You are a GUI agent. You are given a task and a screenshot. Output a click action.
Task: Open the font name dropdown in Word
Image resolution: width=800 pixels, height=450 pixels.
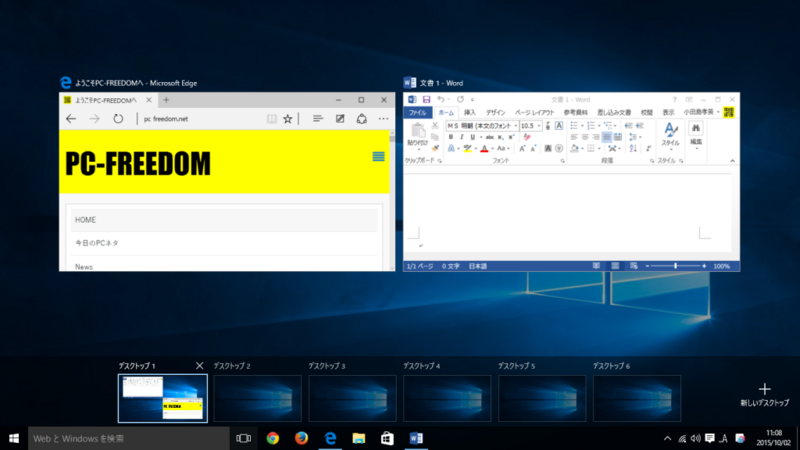pos(515,126)
